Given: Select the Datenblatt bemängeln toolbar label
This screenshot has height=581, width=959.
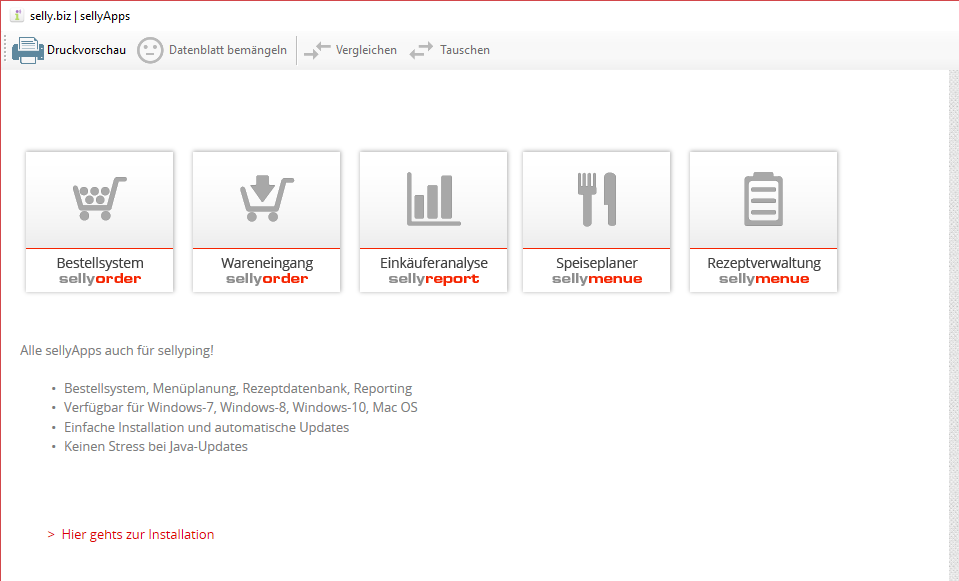Looking at the screenshot, I should point(228,50).
